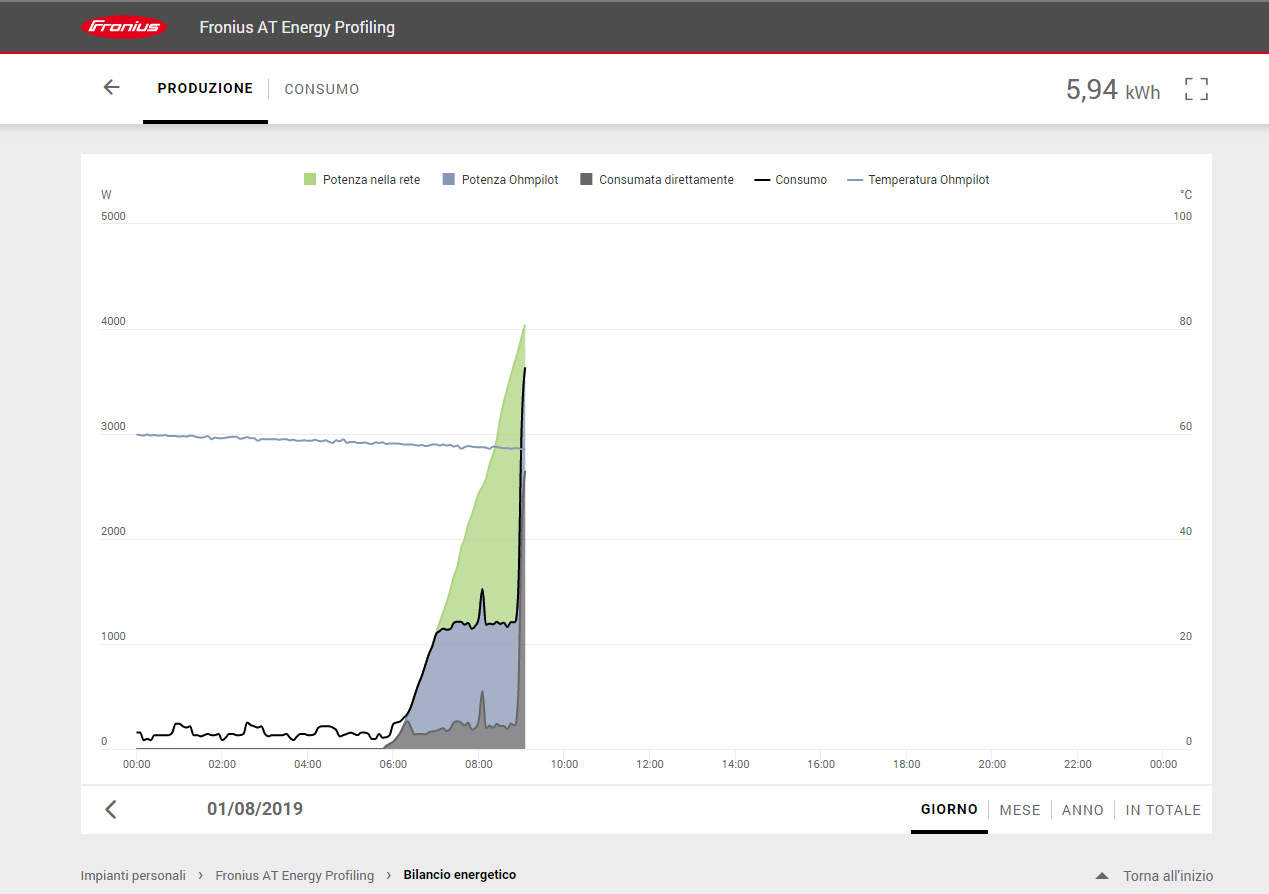Click the Torna all'inizio link
Image resolution: width=1269 pixels, height=894 pixels.
(1167, 876)
